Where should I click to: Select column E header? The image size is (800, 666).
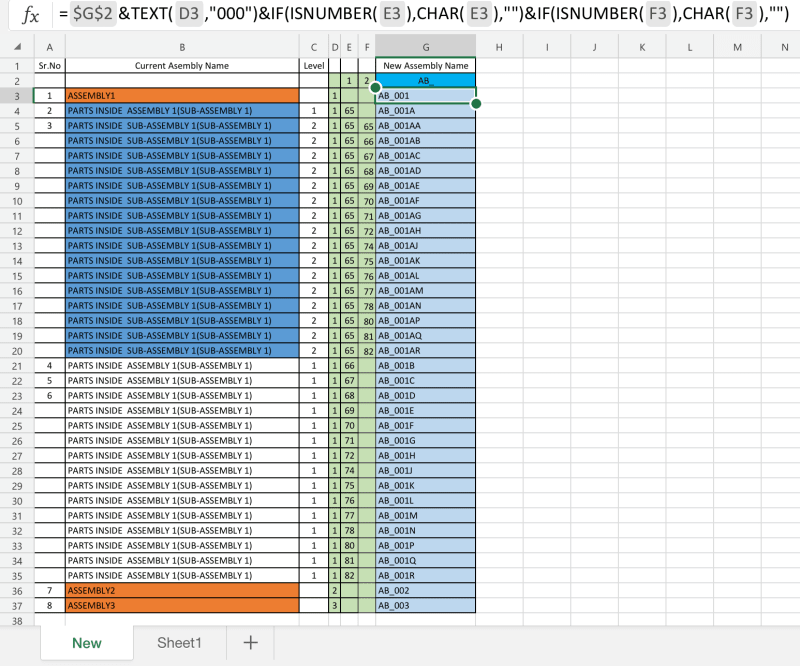(349, 47)
